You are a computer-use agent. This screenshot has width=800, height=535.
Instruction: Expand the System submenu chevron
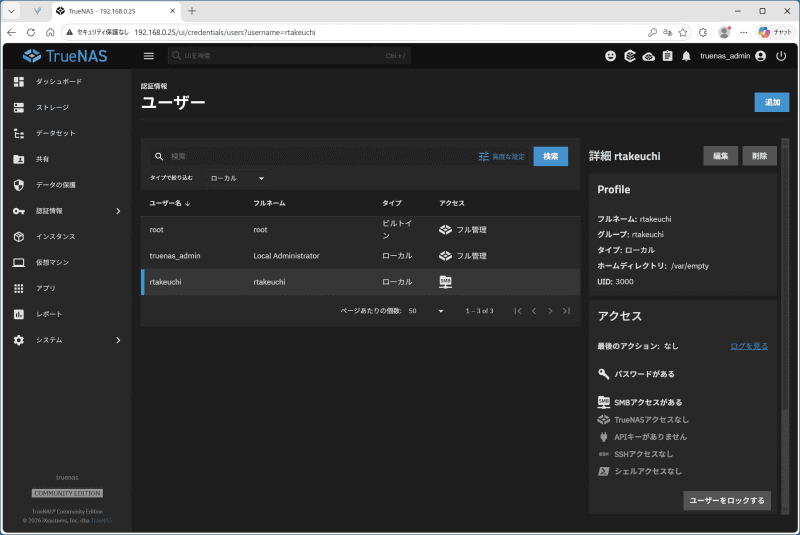118,340
